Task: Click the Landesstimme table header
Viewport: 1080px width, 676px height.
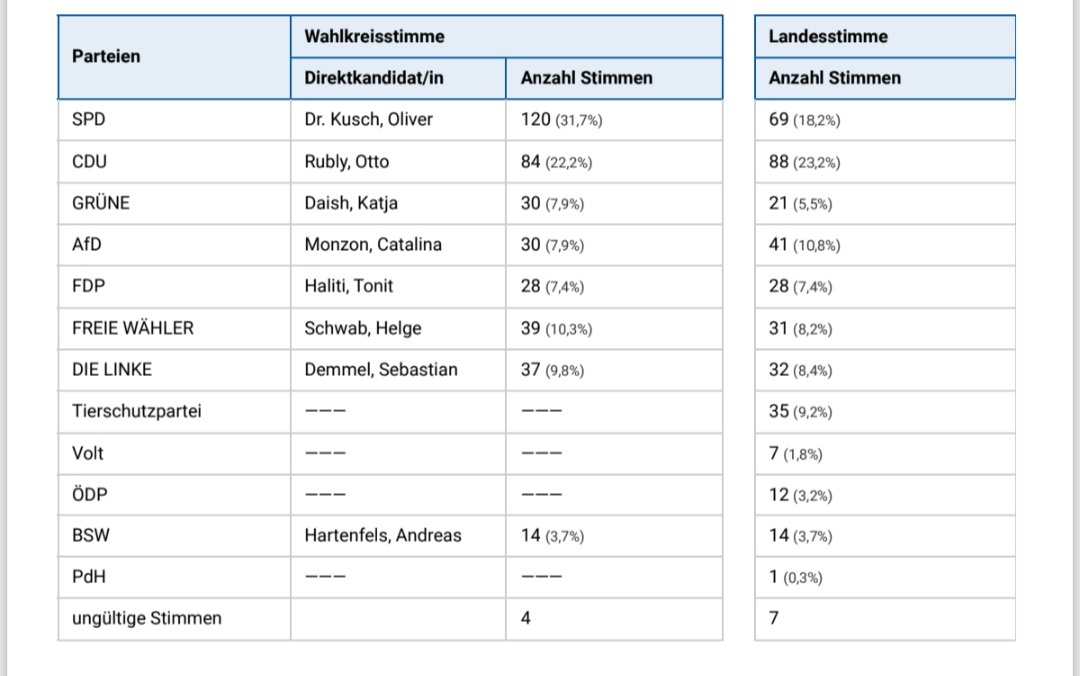Action: tap(828, 37)
